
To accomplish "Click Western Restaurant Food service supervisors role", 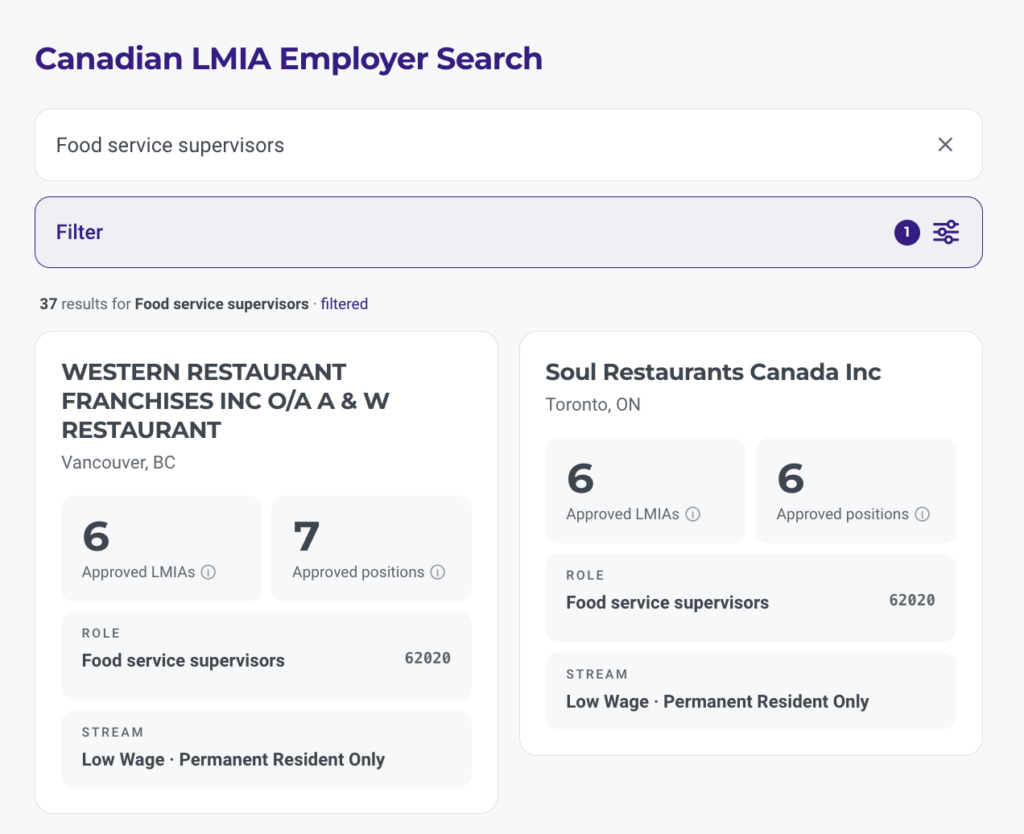I will click(183, 660).
